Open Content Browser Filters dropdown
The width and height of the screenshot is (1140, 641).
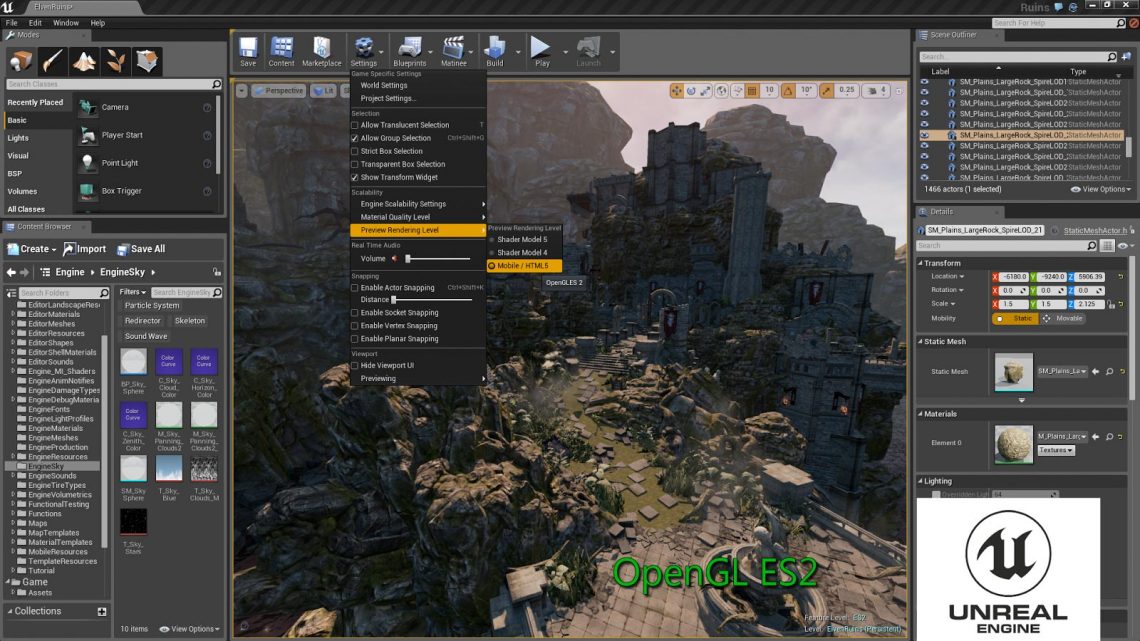132,292
